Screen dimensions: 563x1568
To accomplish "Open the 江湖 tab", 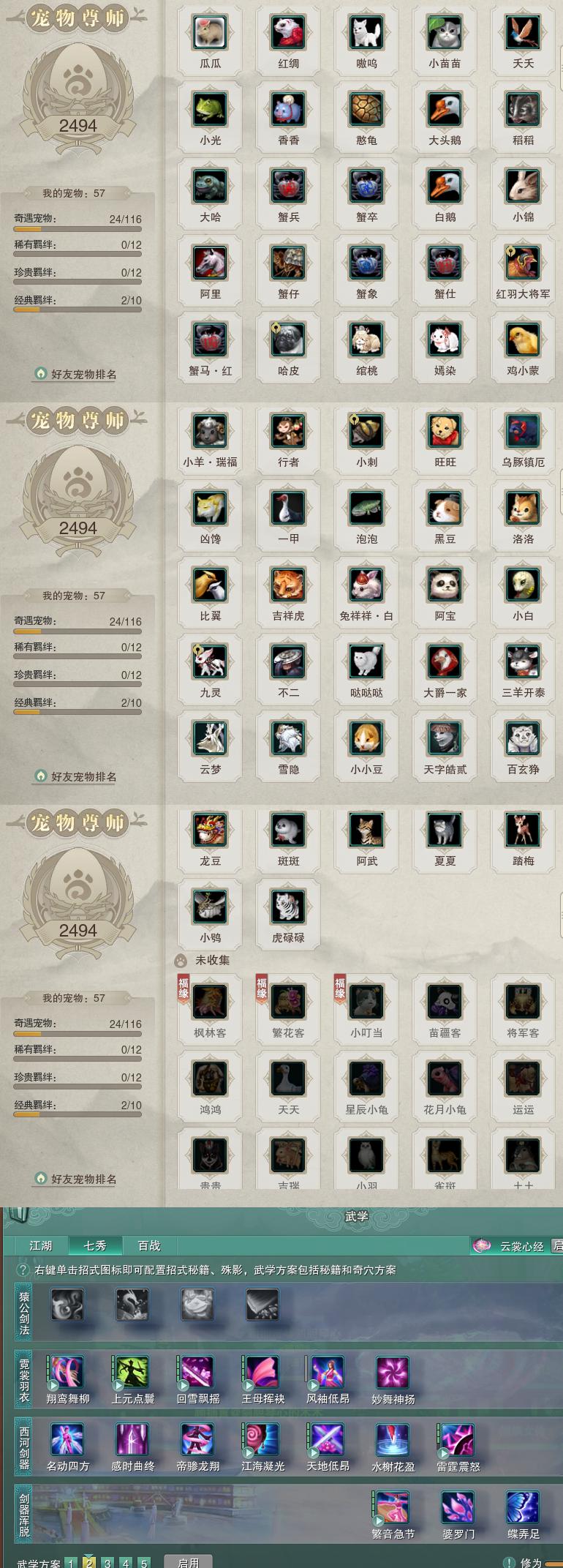I will coord(41,1245).
